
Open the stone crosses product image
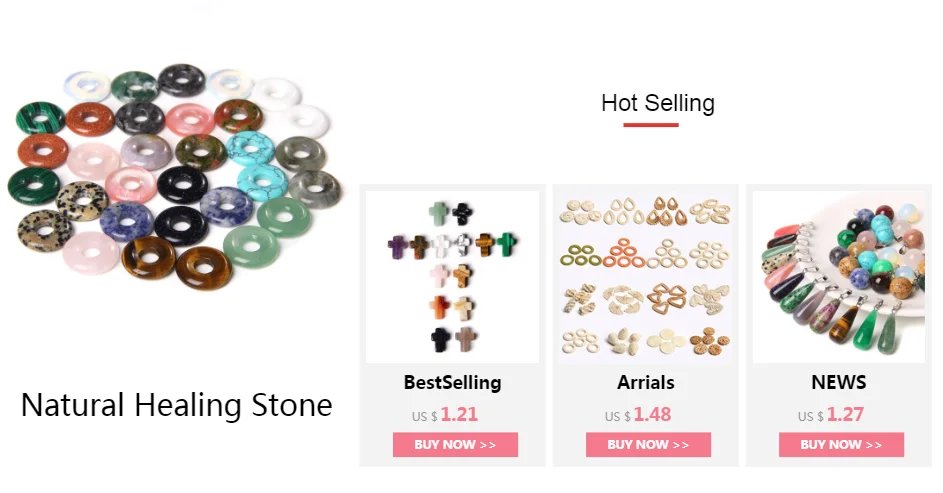pyautogui.click(x=452, y=277)
